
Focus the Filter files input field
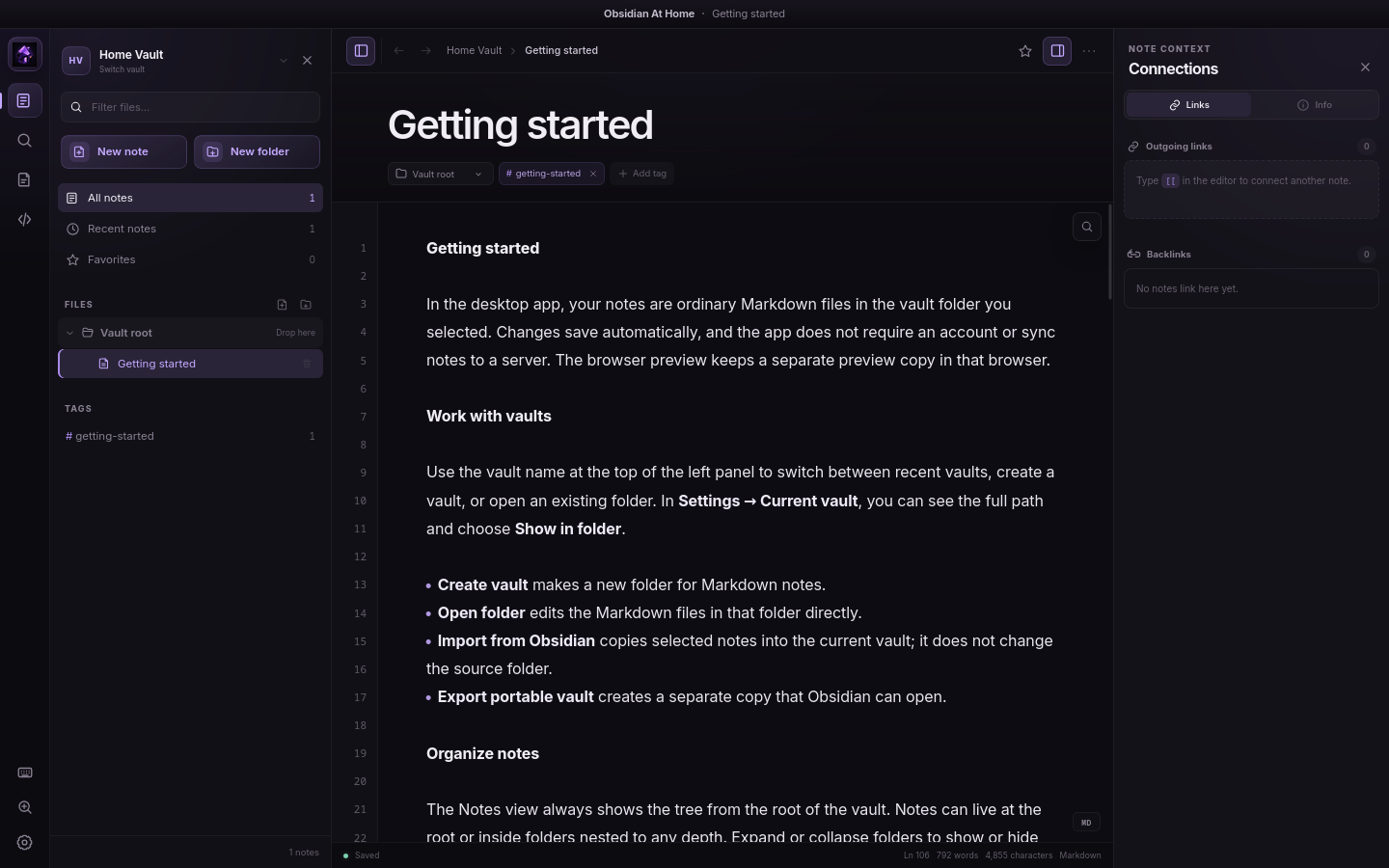point(190,107)
